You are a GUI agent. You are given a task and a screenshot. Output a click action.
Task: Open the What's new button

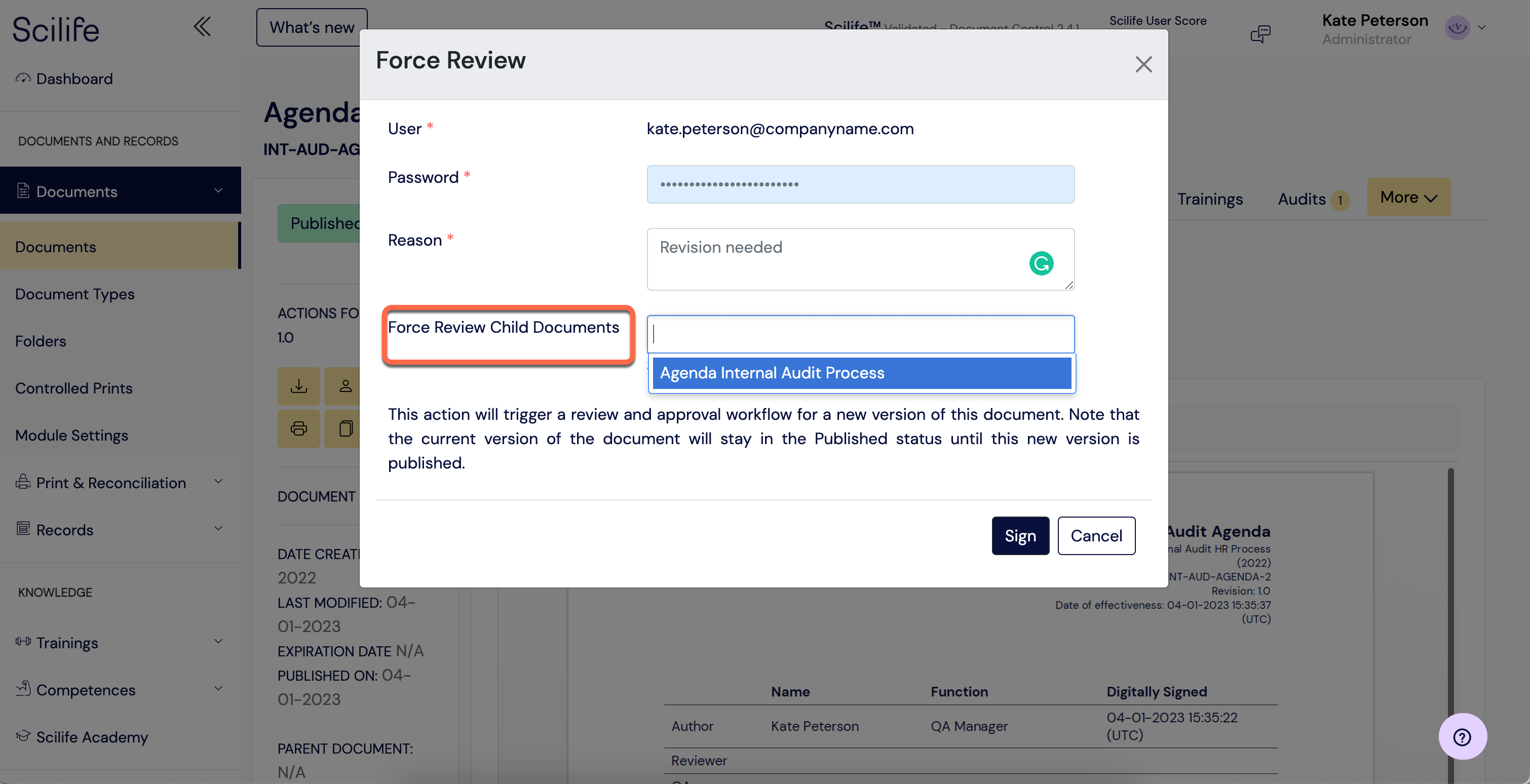312,27
